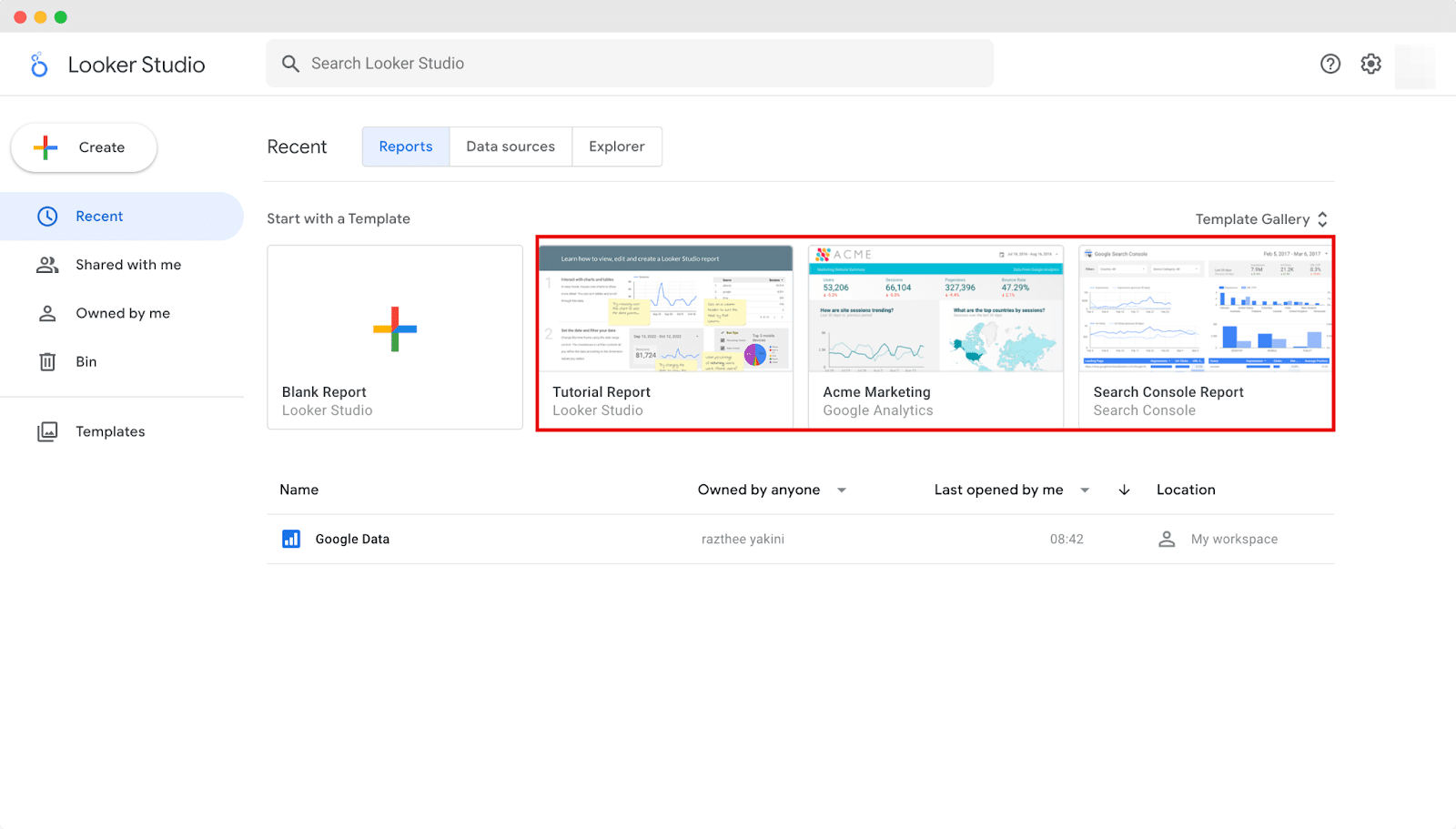Click the Name column header
This screenshot has height=829, width=1456.
tap(299, 490)
